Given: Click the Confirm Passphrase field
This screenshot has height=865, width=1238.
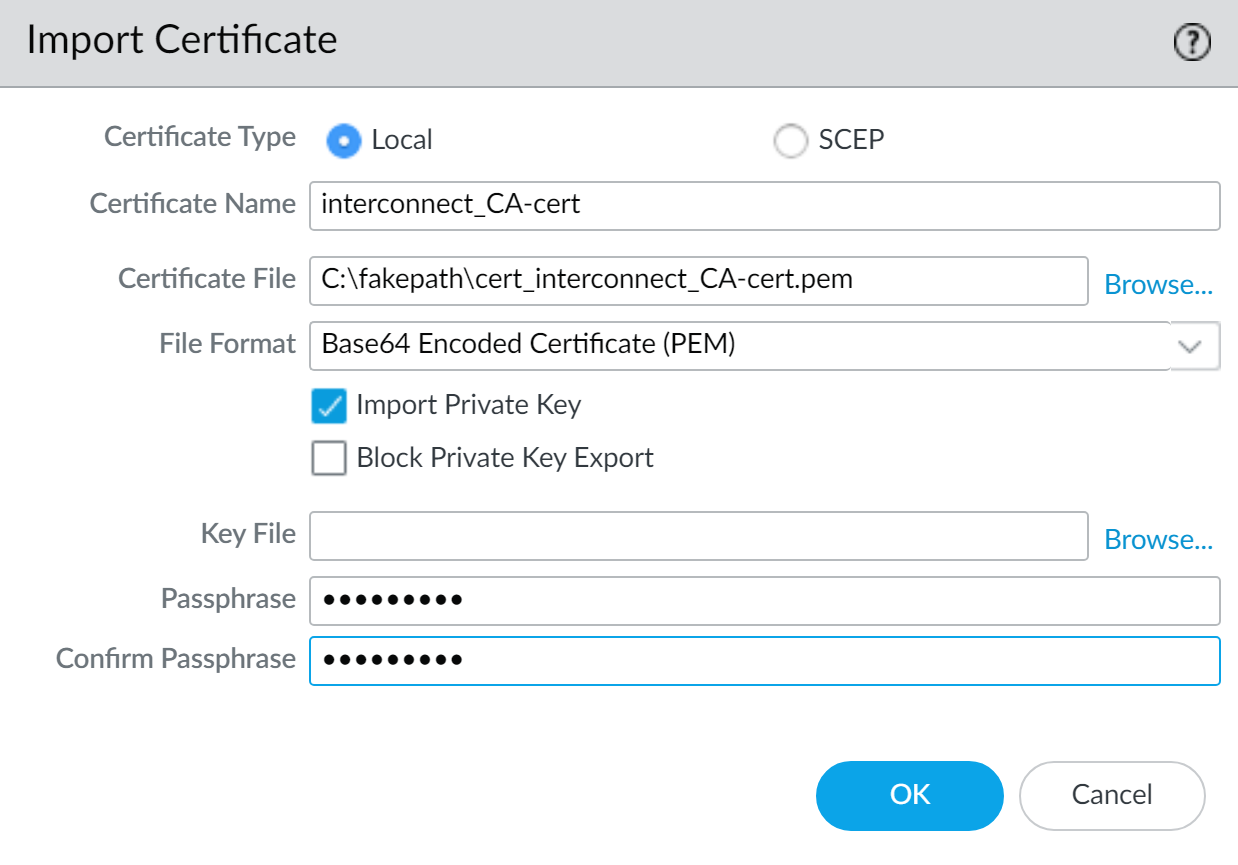Looking at the screenshot, I should (x=764, y=661).
